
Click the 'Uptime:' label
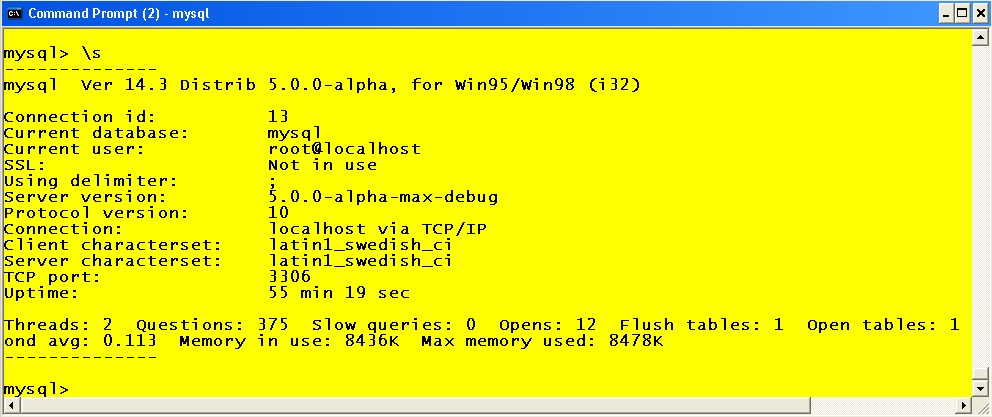[x=41, y=293]
